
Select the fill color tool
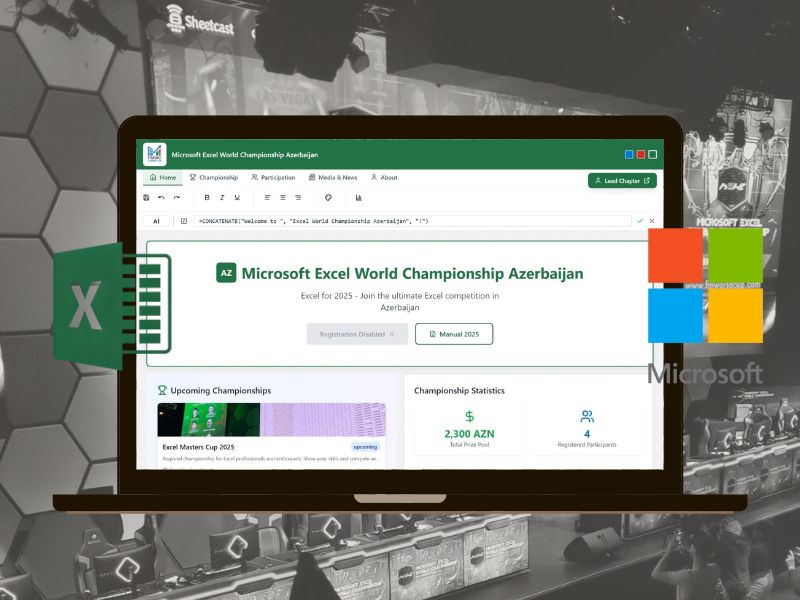tap(328, 197)
